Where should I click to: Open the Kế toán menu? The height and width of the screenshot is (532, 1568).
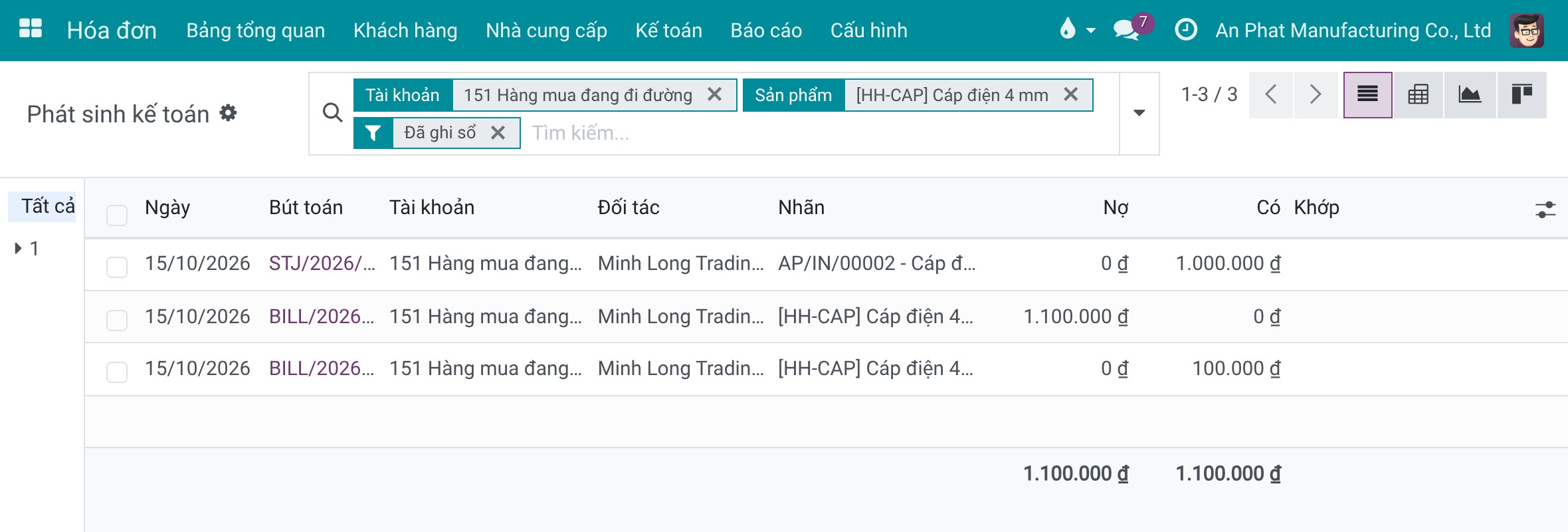coord(668,31)
